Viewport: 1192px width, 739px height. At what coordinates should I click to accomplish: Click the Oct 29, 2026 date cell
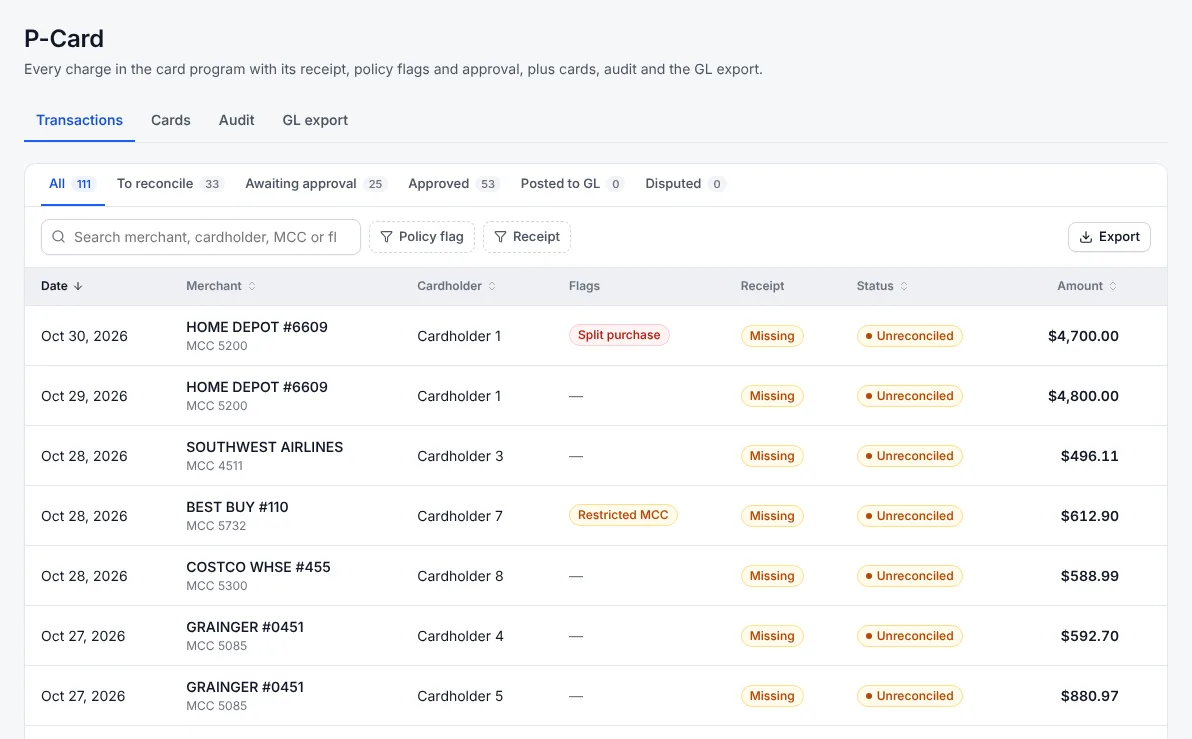coord(84,396)
